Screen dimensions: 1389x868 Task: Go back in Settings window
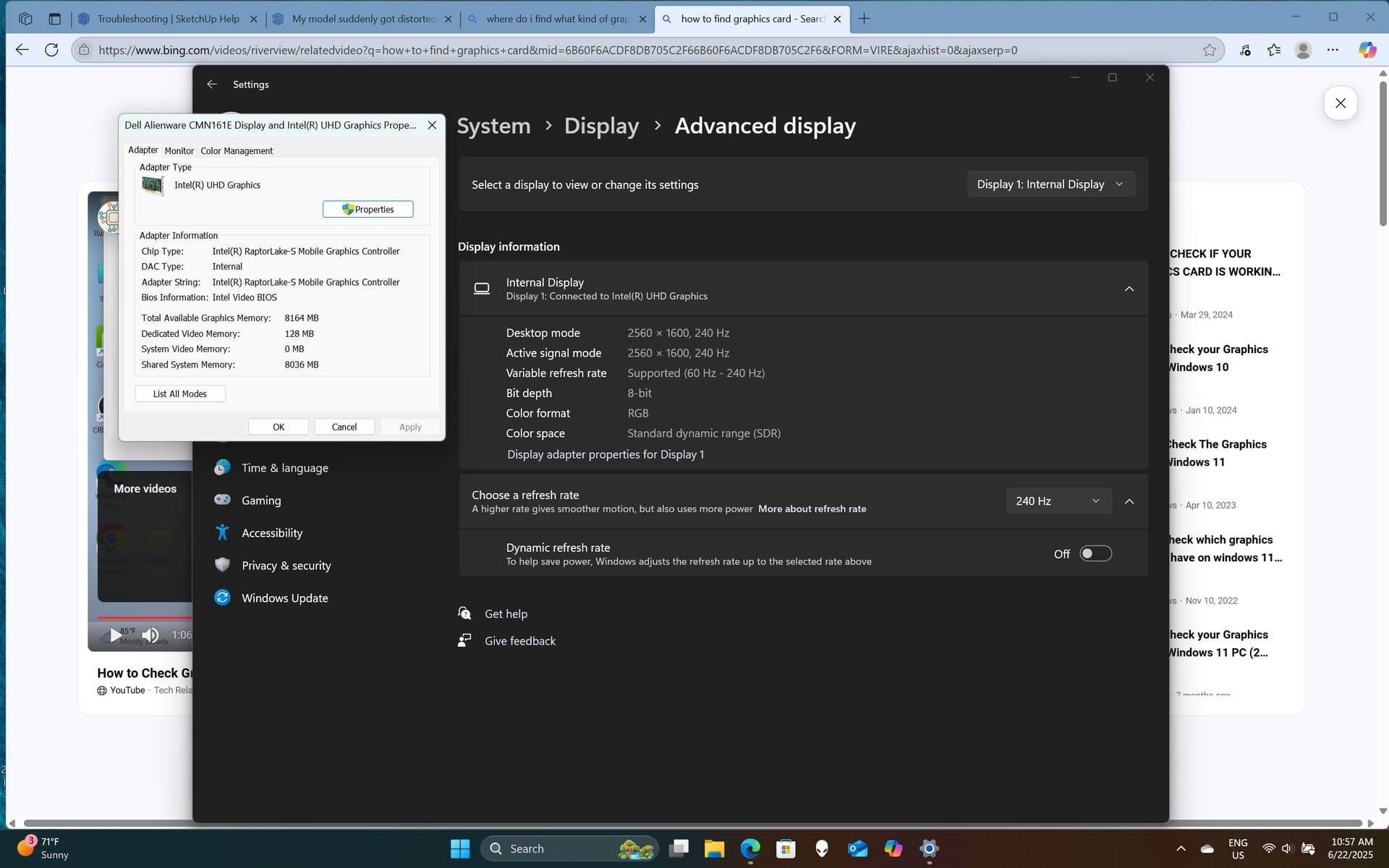point(212,85)
